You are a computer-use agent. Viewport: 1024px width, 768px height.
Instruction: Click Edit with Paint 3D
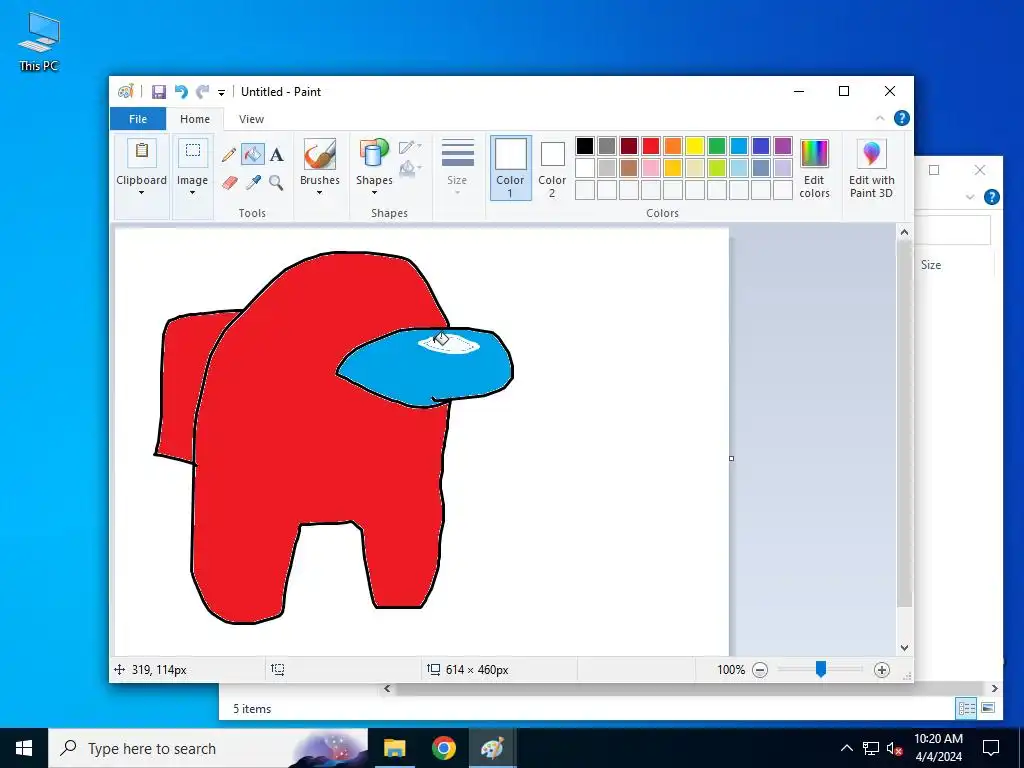871,168
